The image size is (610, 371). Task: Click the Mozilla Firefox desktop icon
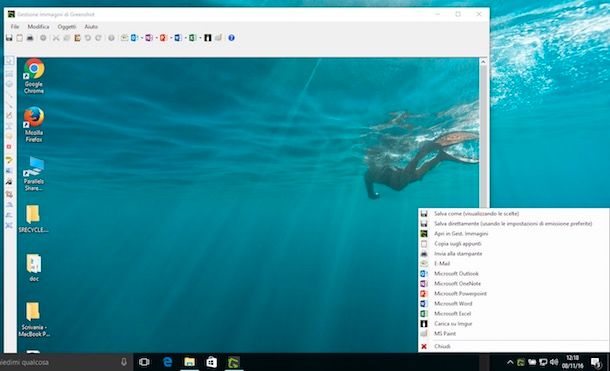[x=34, y=125]
